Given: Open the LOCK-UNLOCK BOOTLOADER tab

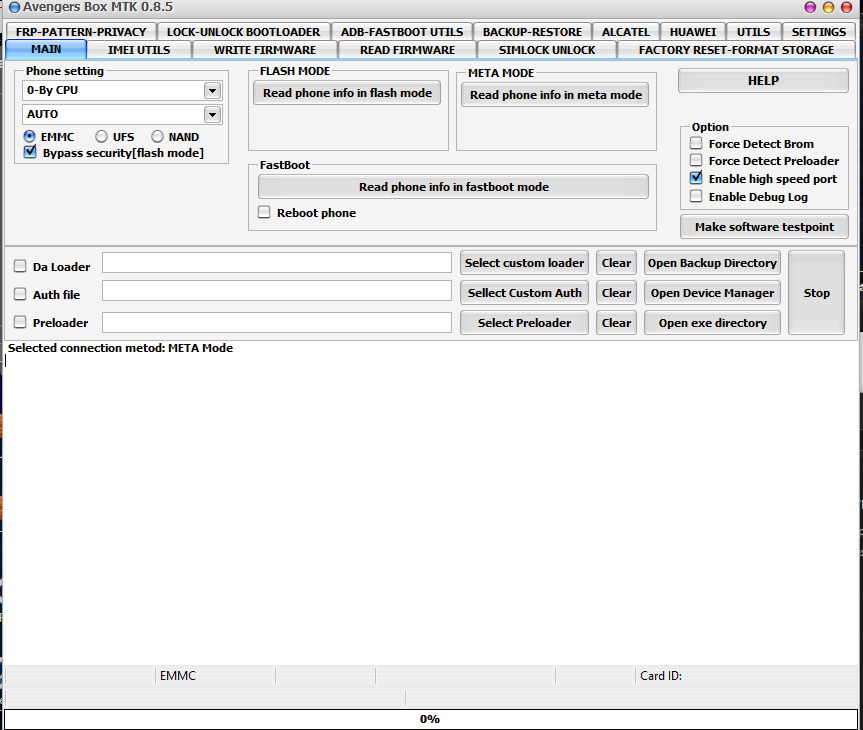Looking at the screenshot, I should (243, 31).
